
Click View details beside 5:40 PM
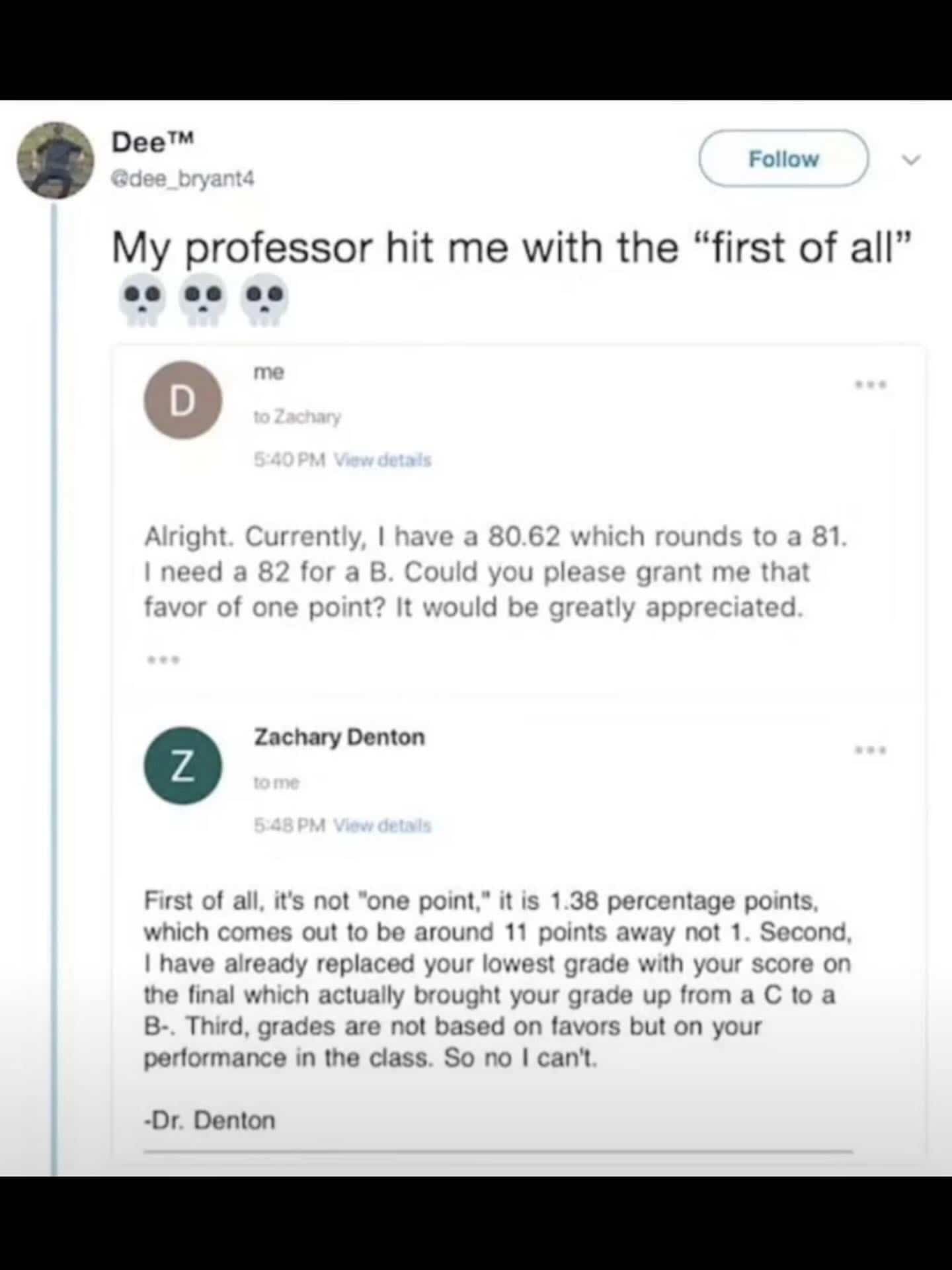coord(383,460)
